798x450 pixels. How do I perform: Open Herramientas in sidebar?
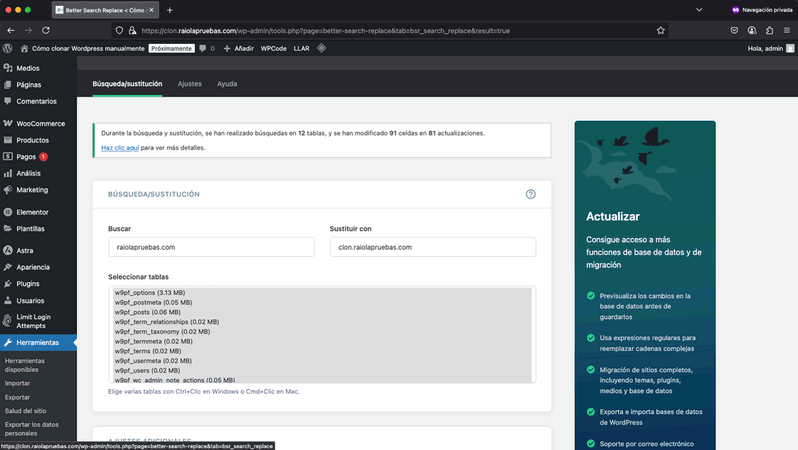pyautogui.click(x=38, y=343)
